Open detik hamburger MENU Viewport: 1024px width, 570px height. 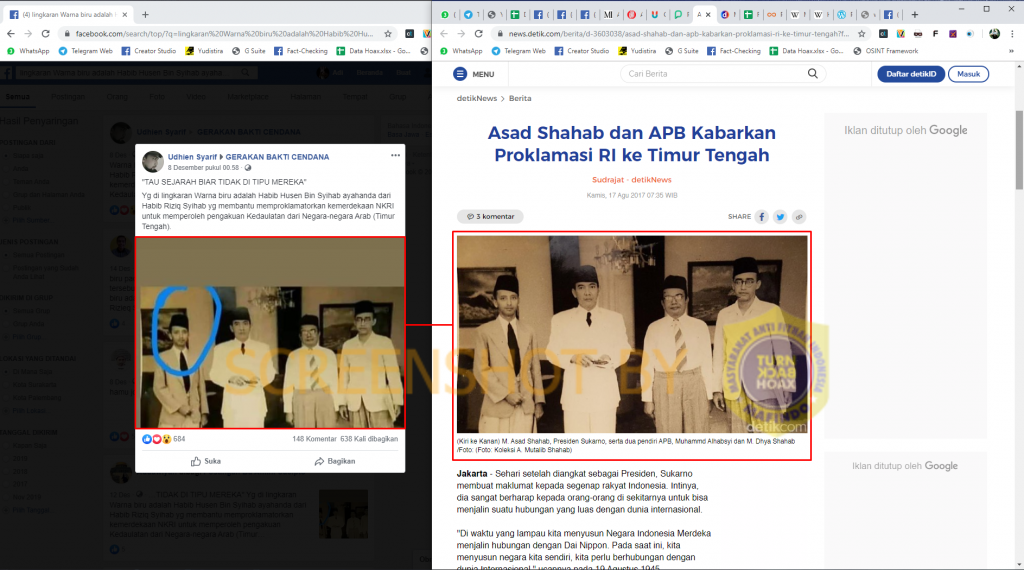[x=473, y=74]
